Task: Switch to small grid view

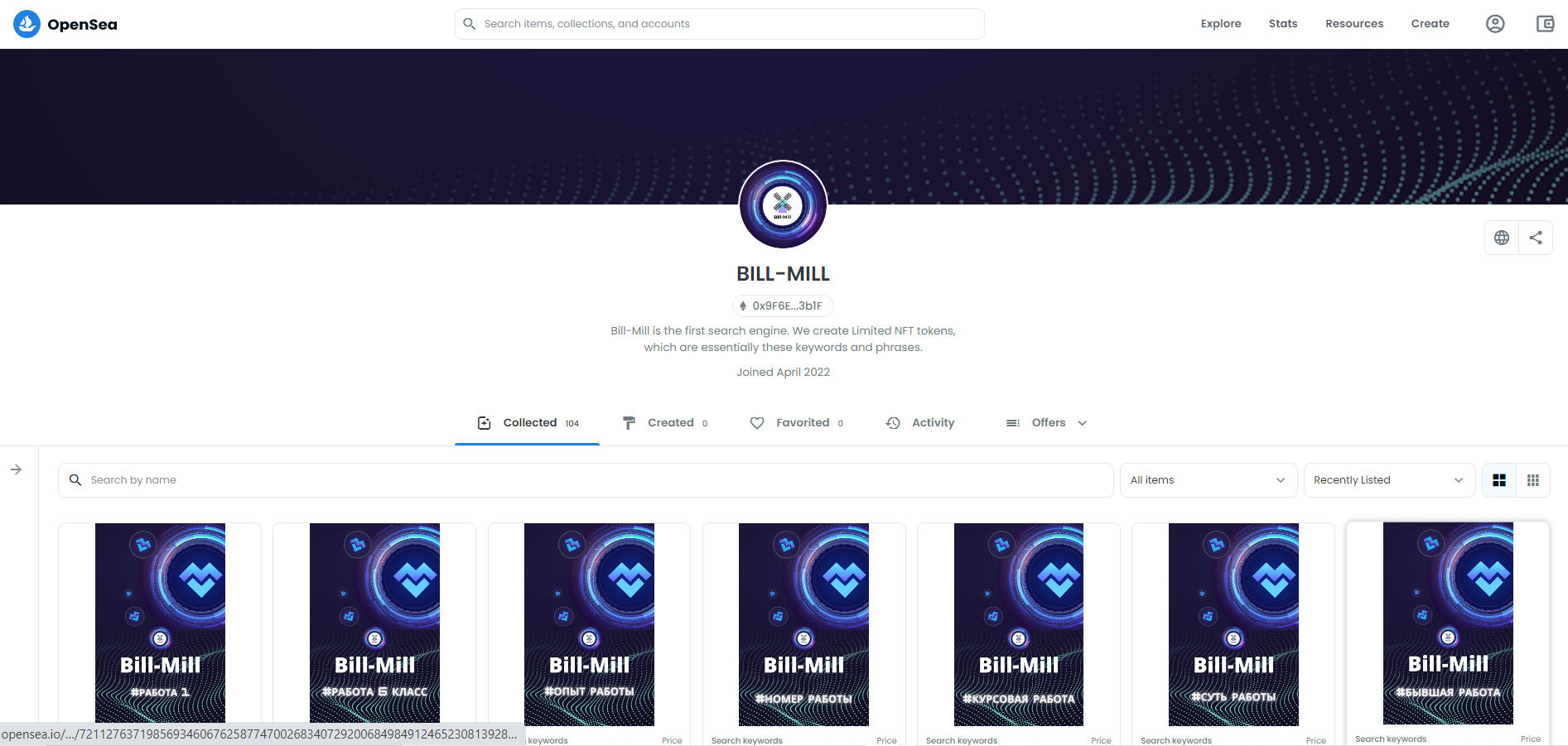Action: (x=1533, y=480)
